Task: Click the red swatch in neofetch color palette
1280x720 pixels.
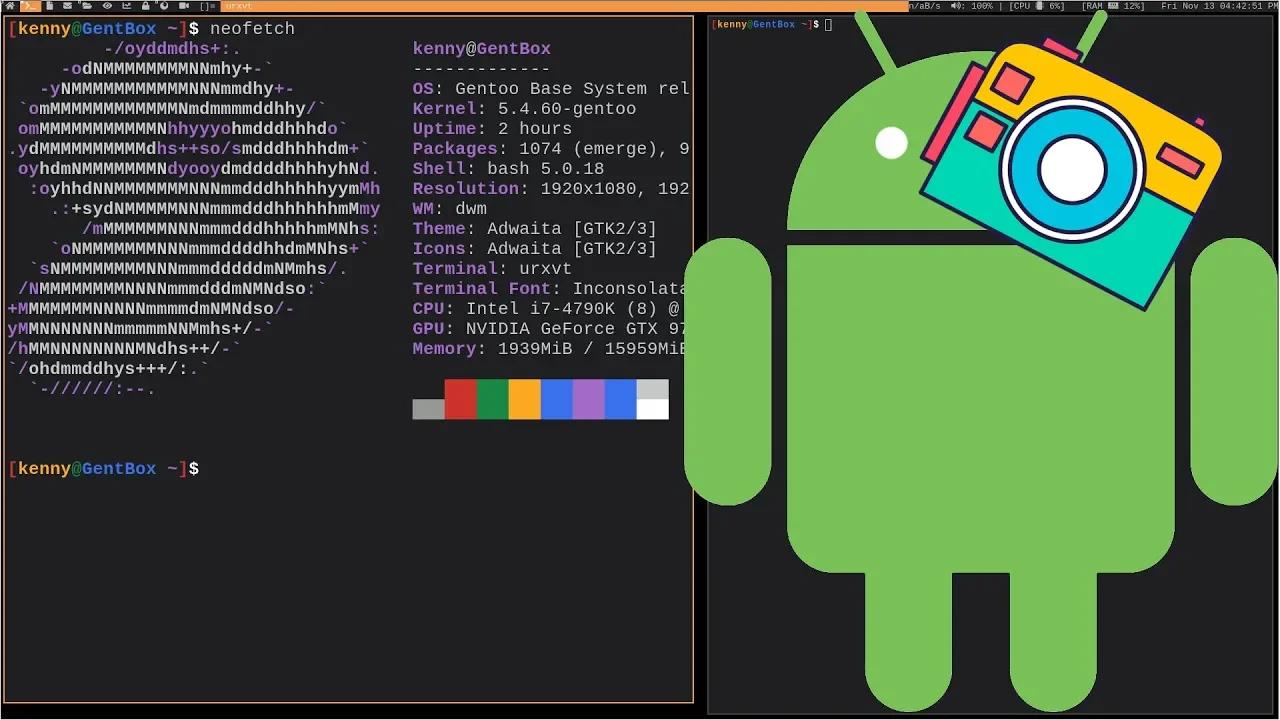Action: [460, 398]
